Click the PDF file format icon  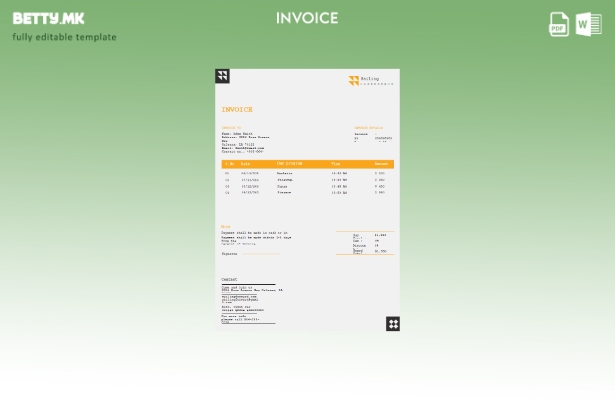559,24
